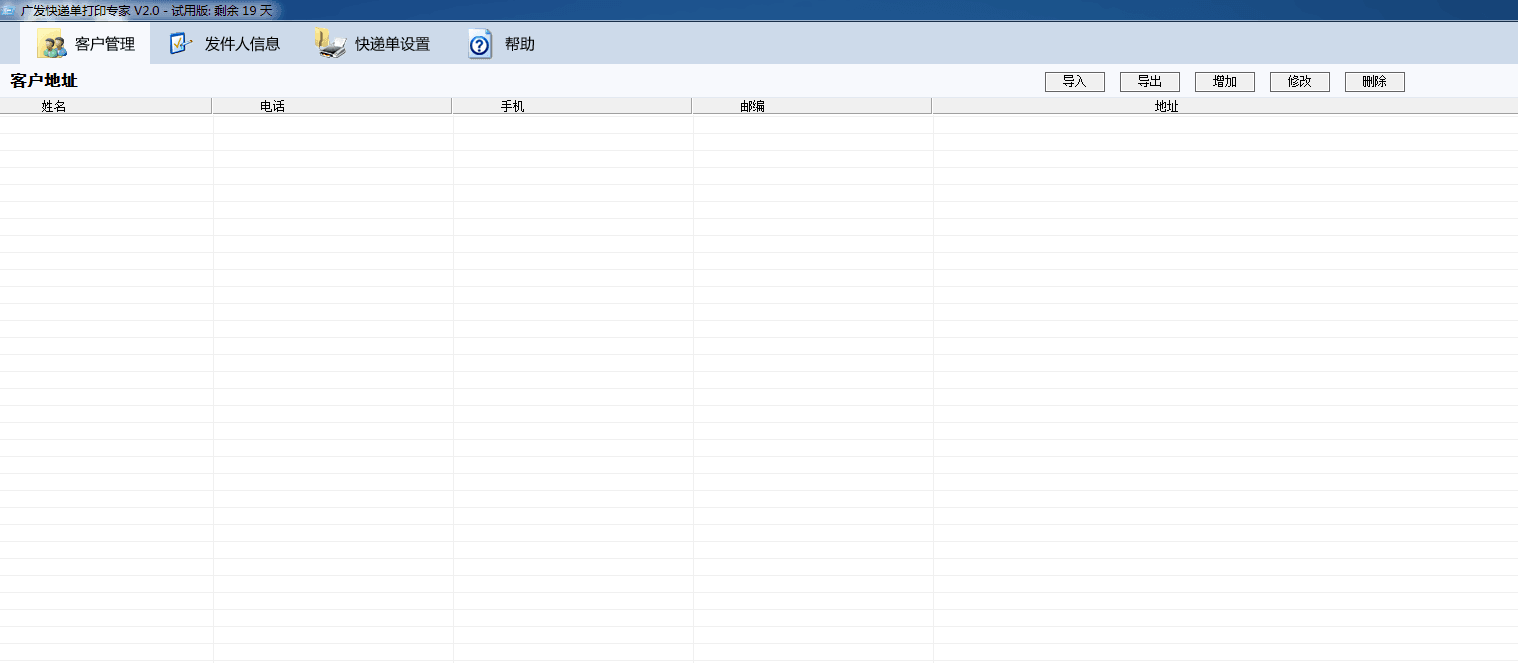Click the 修改 (Modify) button

pyautogui.click(x=1299, y=82)
